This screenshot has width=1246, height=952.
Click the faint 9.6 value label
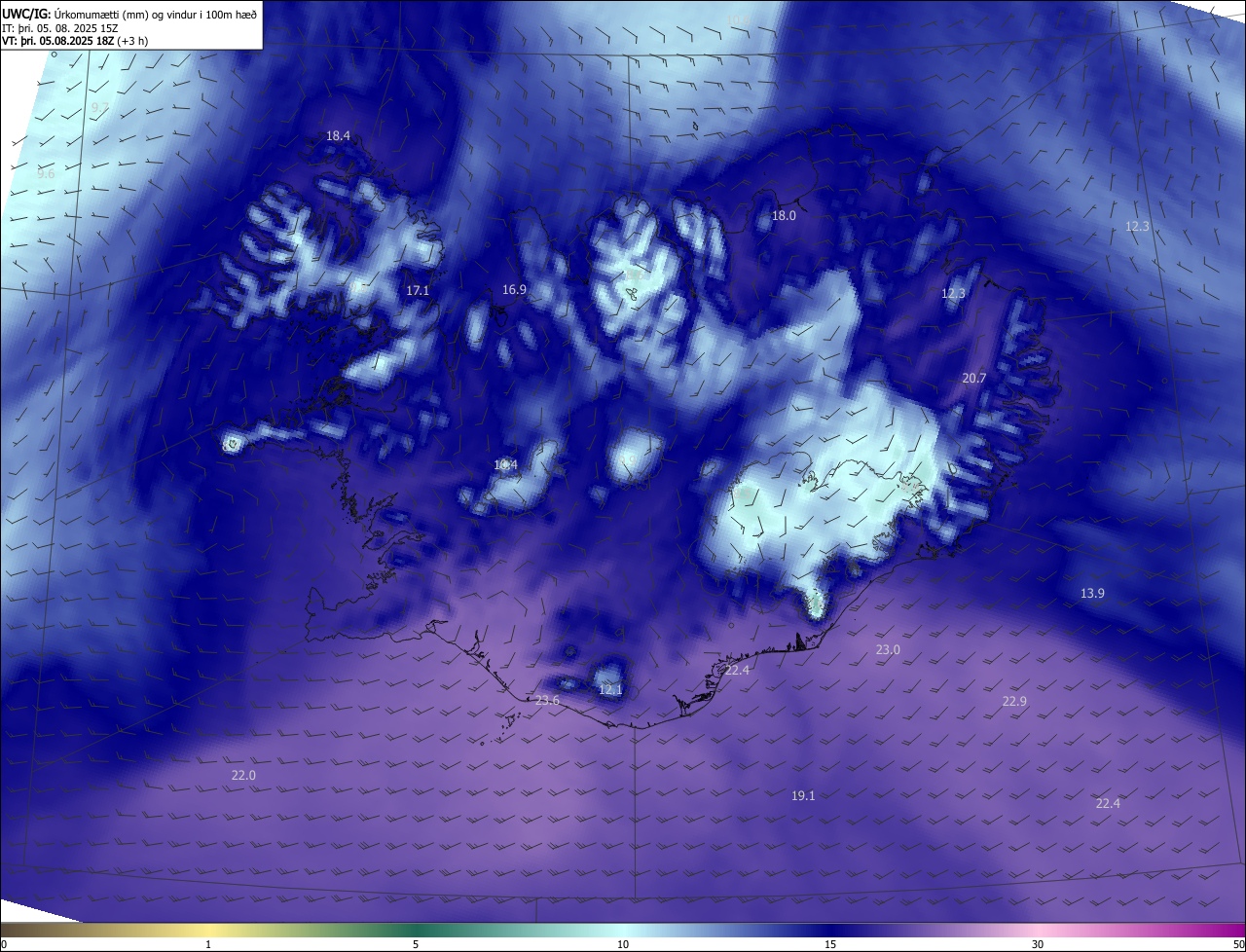46,174
